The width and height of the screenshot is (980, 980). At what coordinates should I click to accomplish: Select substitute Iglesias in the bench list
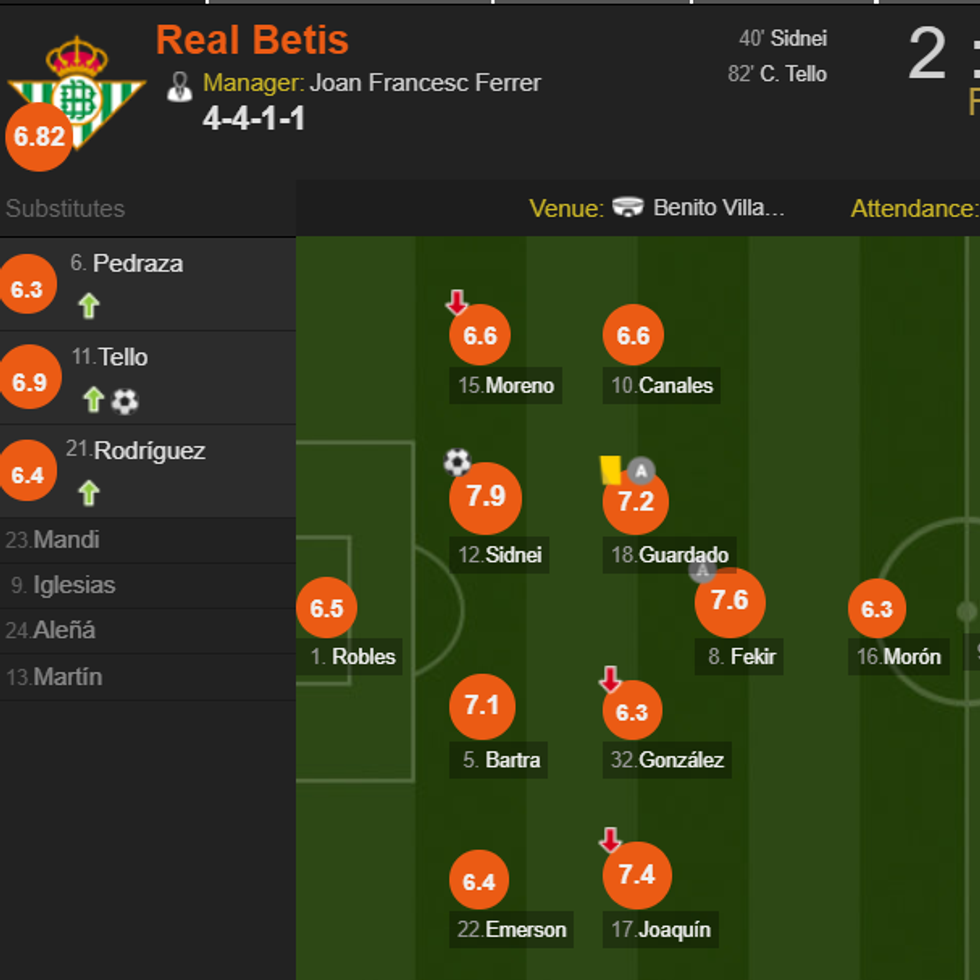[x=73, y=585]
